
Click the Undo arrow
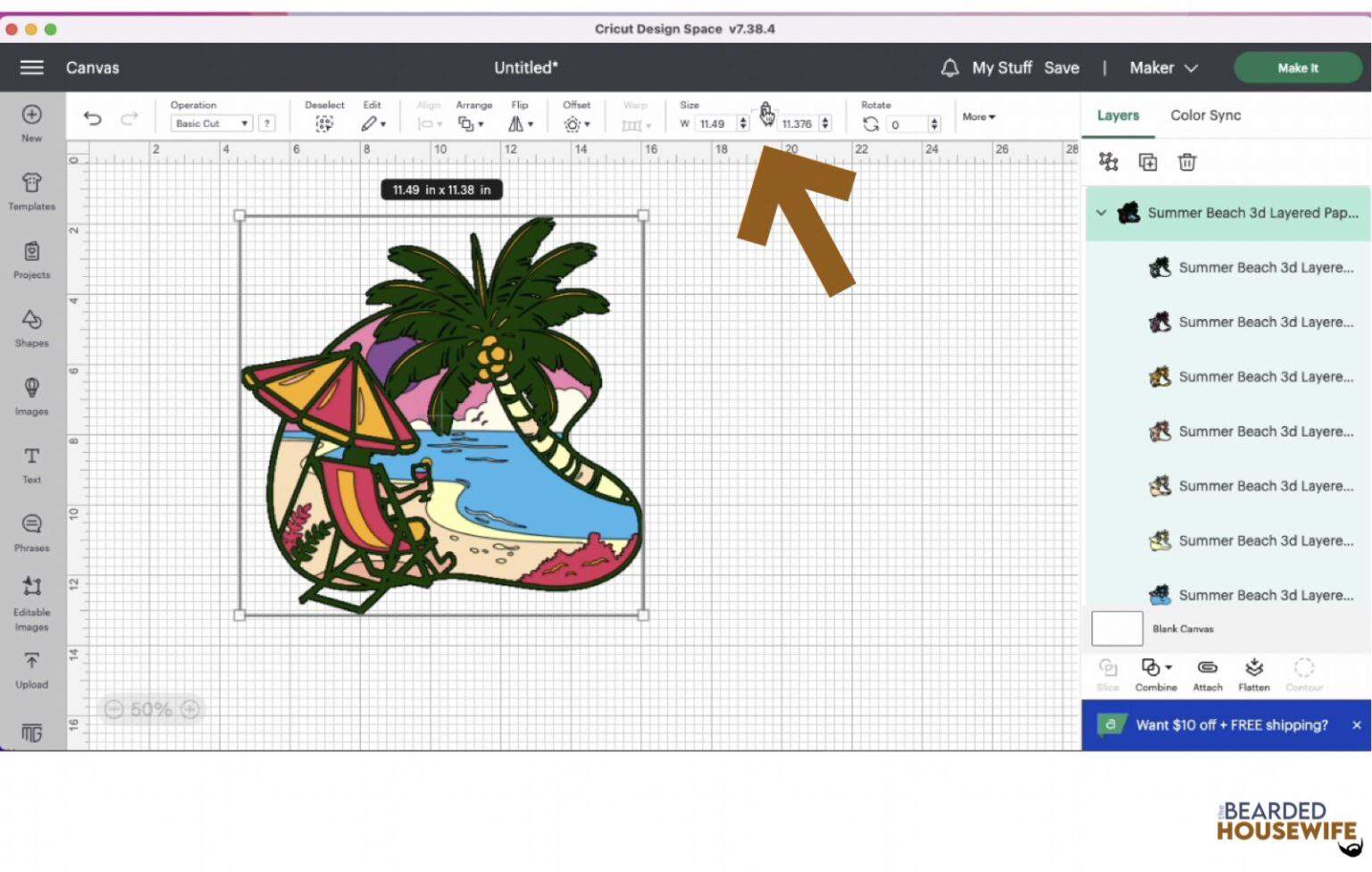click(93, 119)
